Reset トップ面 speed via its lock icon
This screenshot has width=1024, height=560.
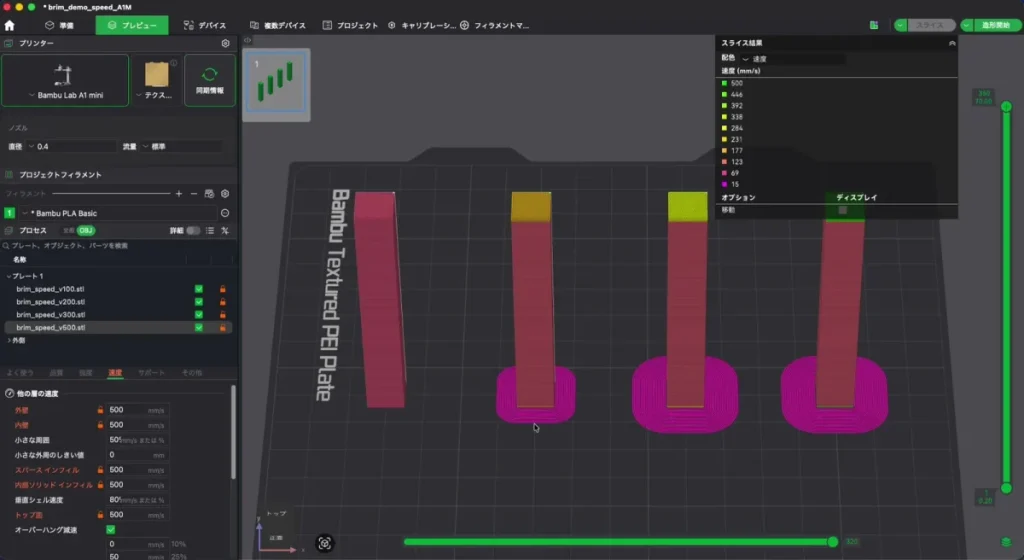[x=101, y=515]
